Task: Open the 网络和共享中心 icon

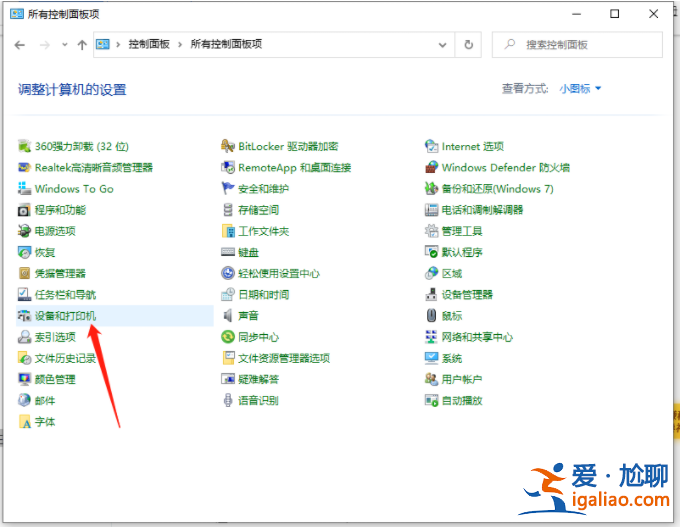Action: (x=431, y=337)
